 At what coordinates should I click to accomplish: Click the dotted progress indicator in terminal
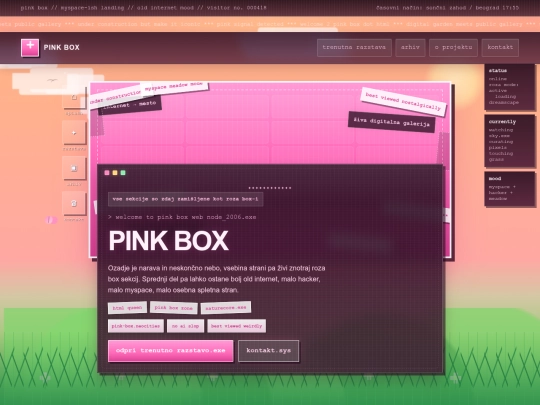[x=270, y=188]
